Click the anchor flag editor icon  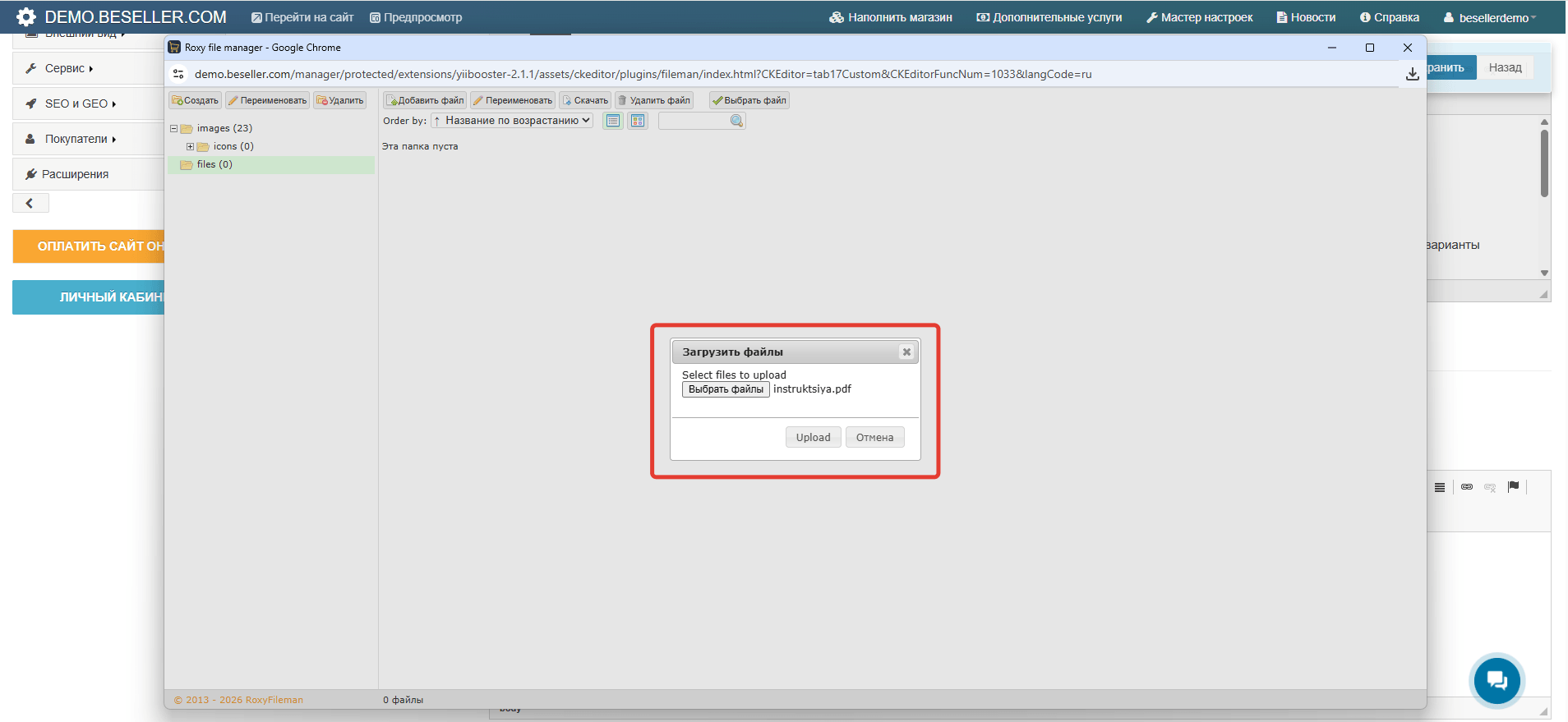(1513, 487)
